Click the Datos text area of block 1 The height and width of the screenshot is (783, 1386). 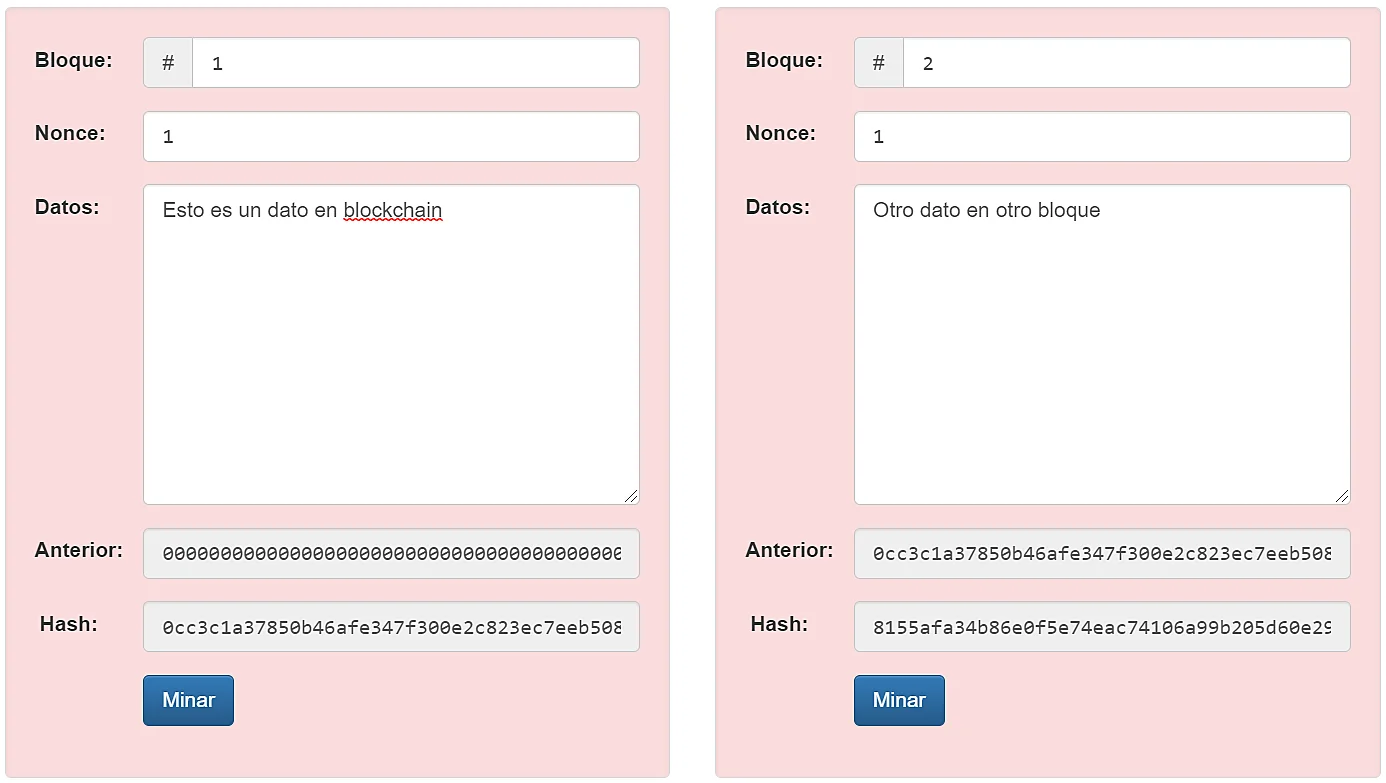391,344
